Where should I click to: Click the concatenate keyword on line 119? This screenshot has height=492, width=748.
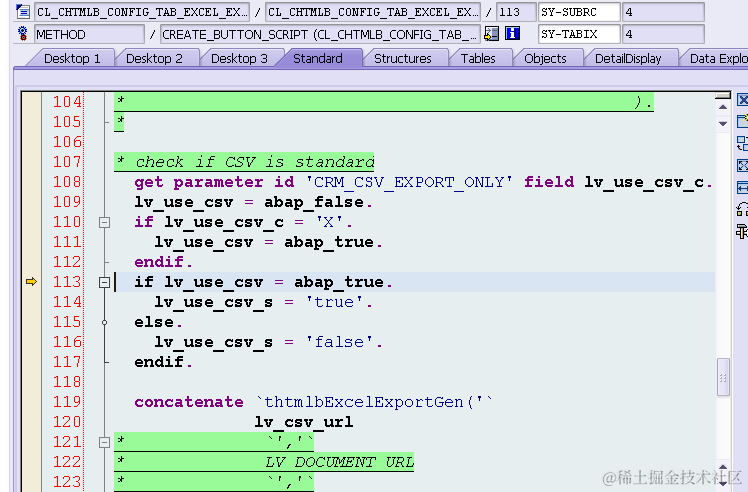pos(189,402)
